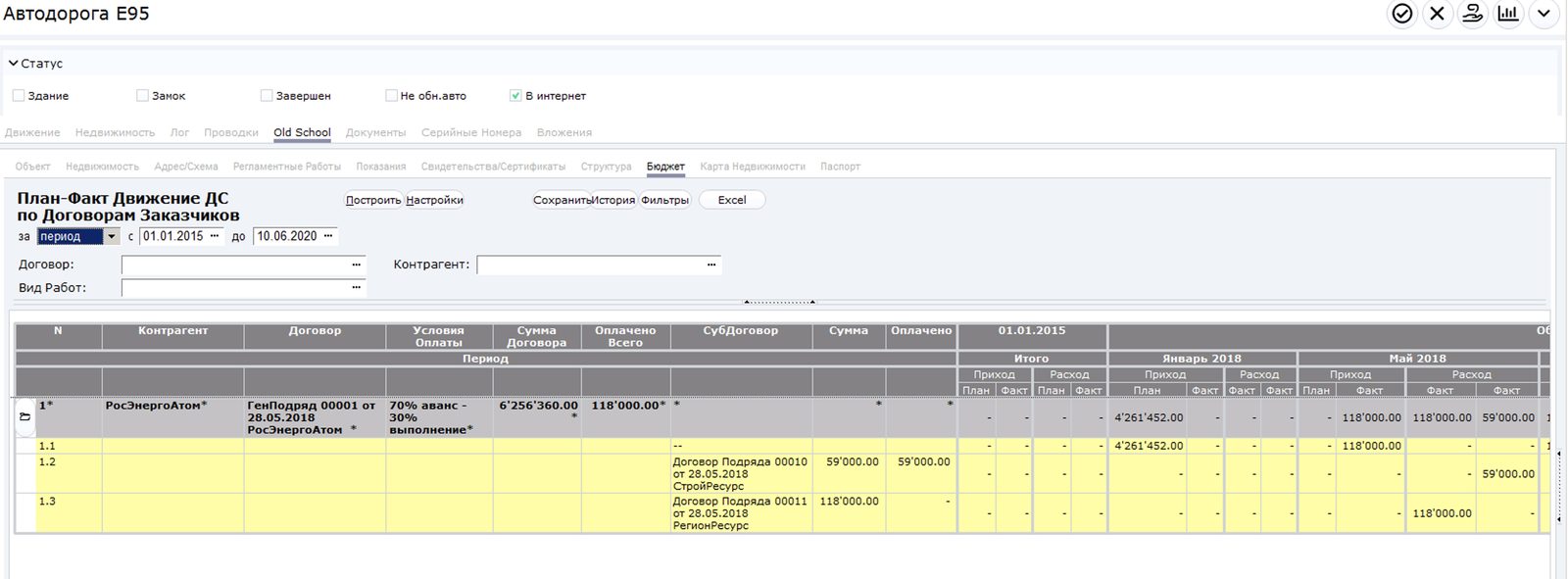Viewport: 1568px width, 579px height.
Task: Click the checkmark confirm icon in header
Action: (x=1402, y=14)
